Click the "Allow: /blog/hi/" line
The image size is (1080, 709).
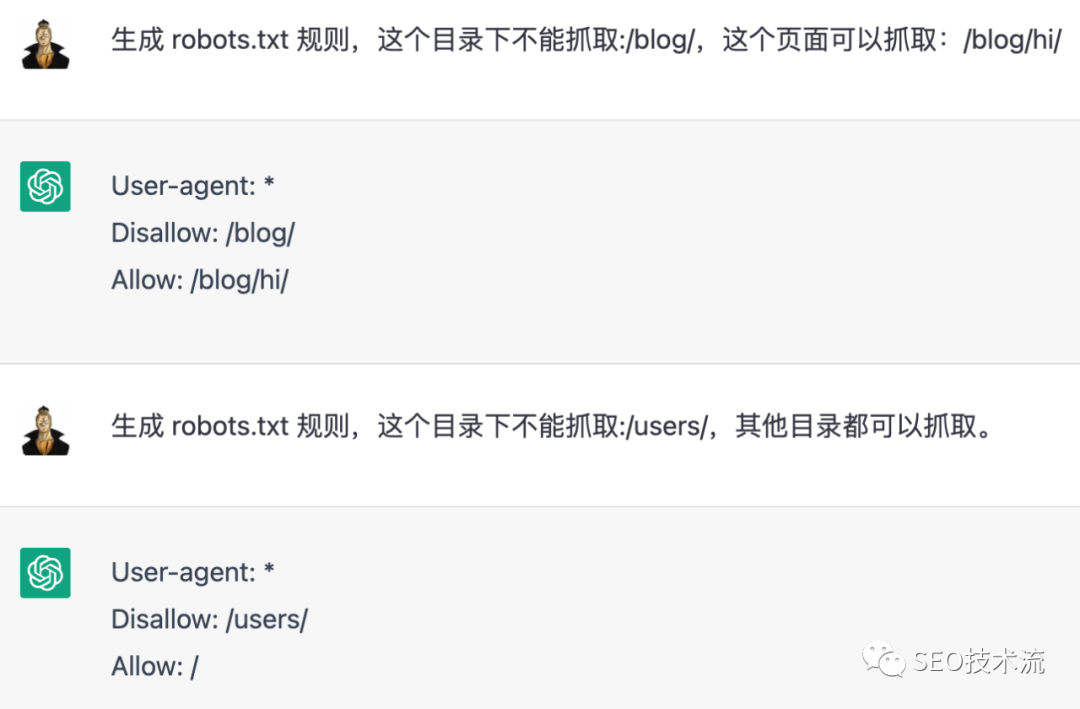200,280
